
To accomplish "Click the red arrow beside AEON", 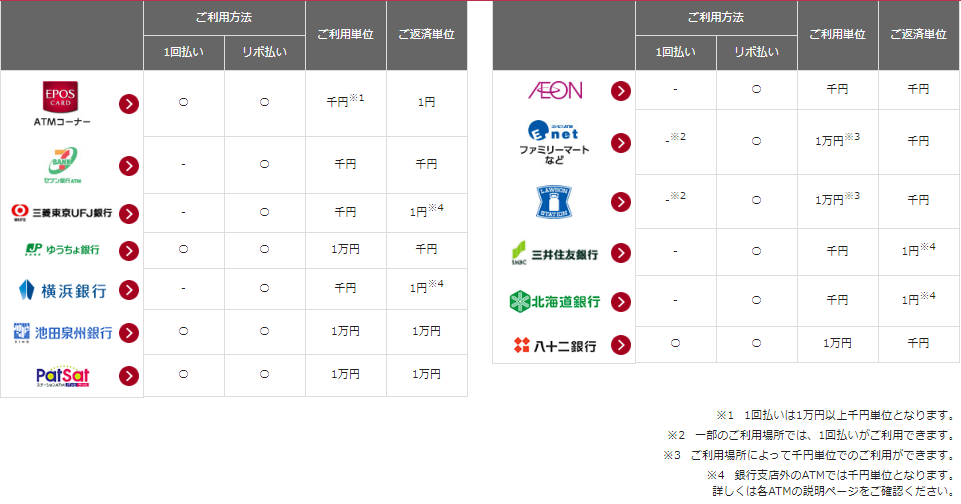I will pyautogui.click(x=621, y=91).
